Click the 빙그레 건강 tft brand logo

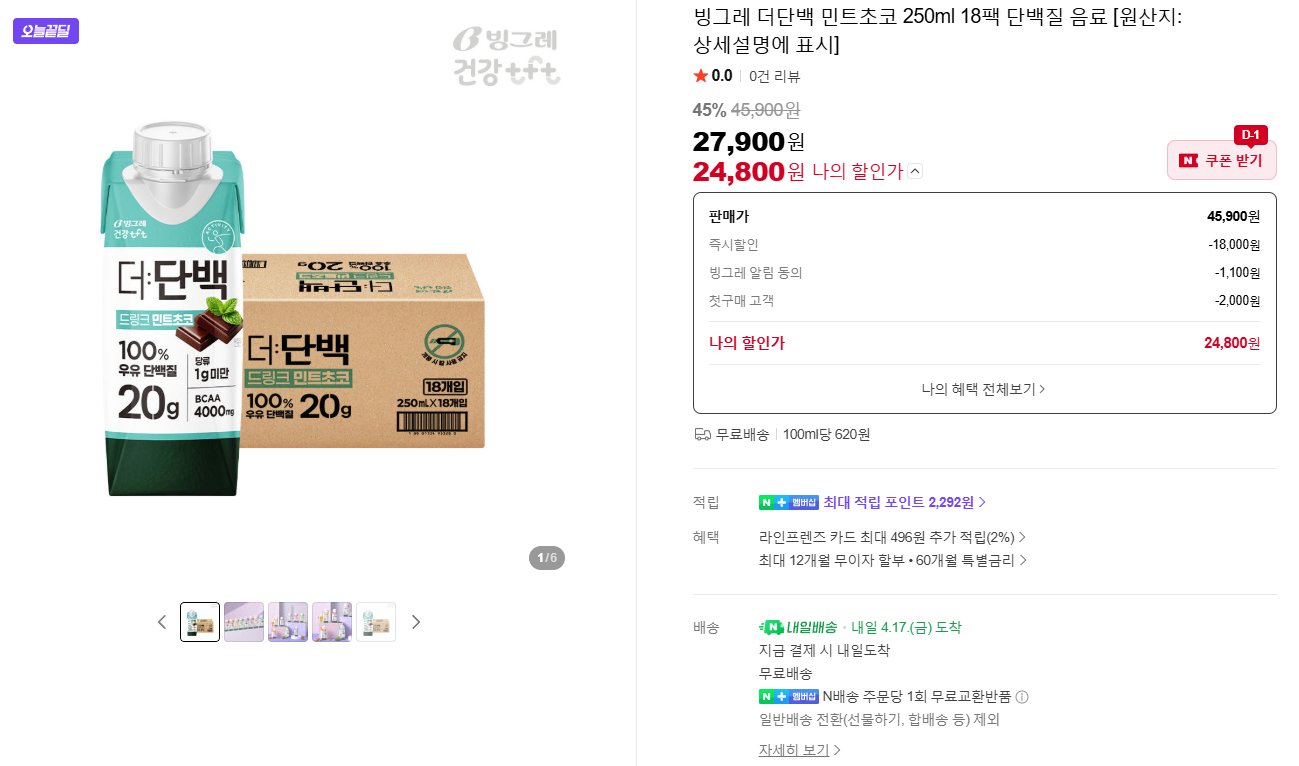point(506,56)
